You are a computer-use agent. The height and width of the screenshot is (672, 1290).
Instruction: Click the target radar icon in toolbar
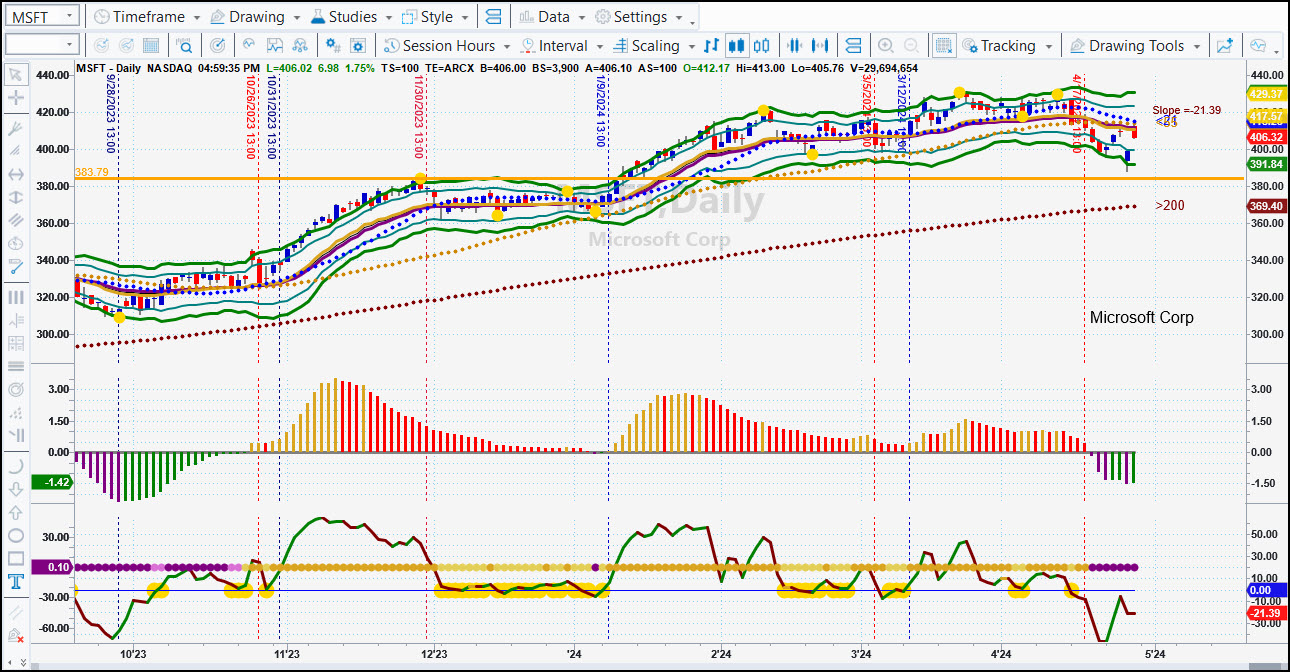coord(218,46)
